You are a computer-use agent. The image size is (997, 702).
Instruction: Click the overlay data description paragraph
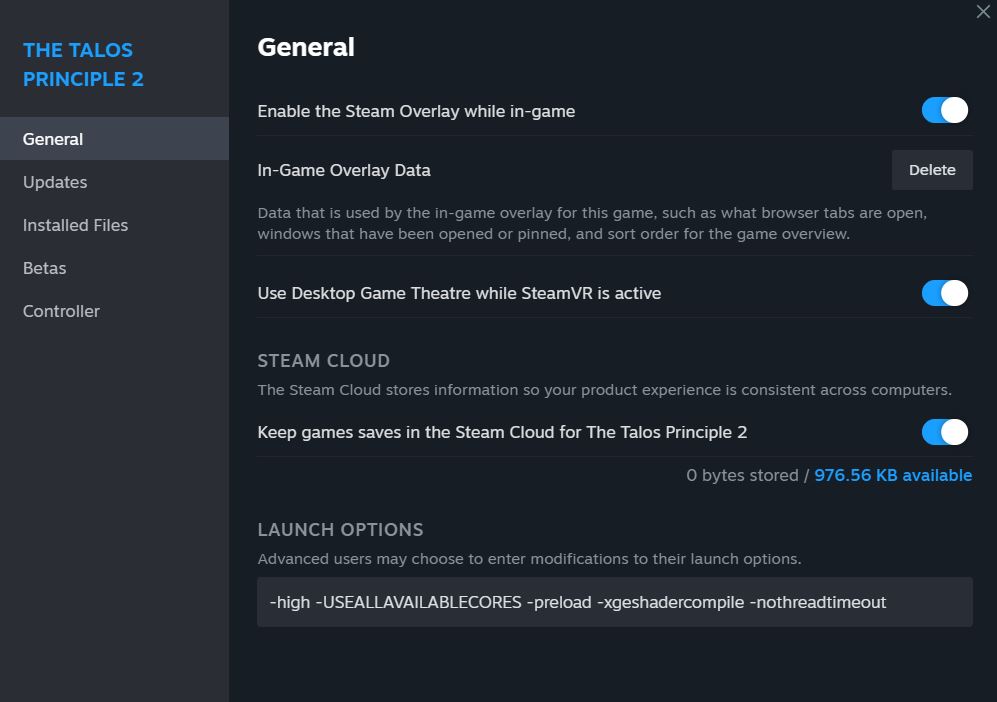[592, 224]
